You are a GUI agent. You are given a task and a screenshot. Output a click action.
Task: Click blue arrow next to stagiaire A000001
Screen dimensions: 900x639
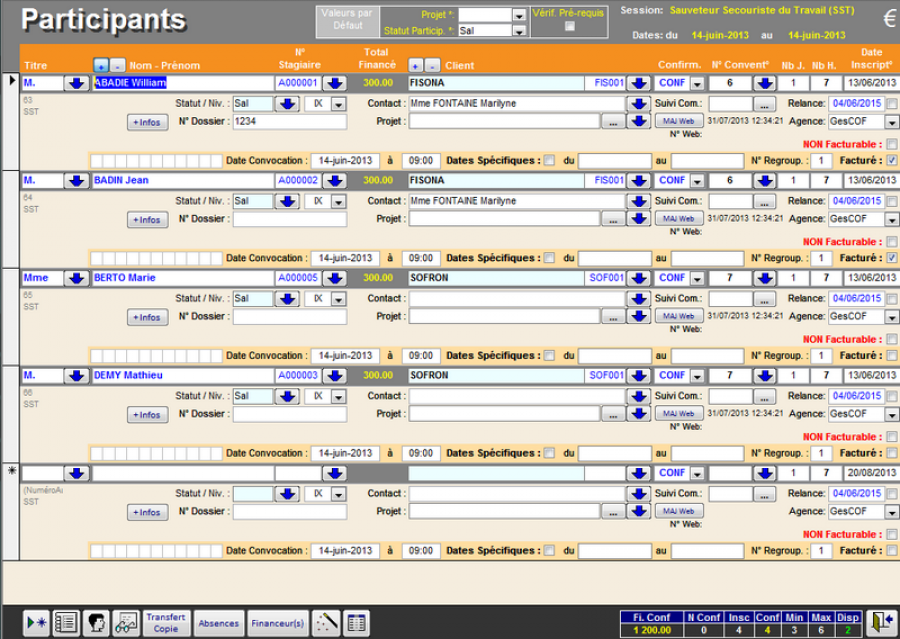point(335,83)
